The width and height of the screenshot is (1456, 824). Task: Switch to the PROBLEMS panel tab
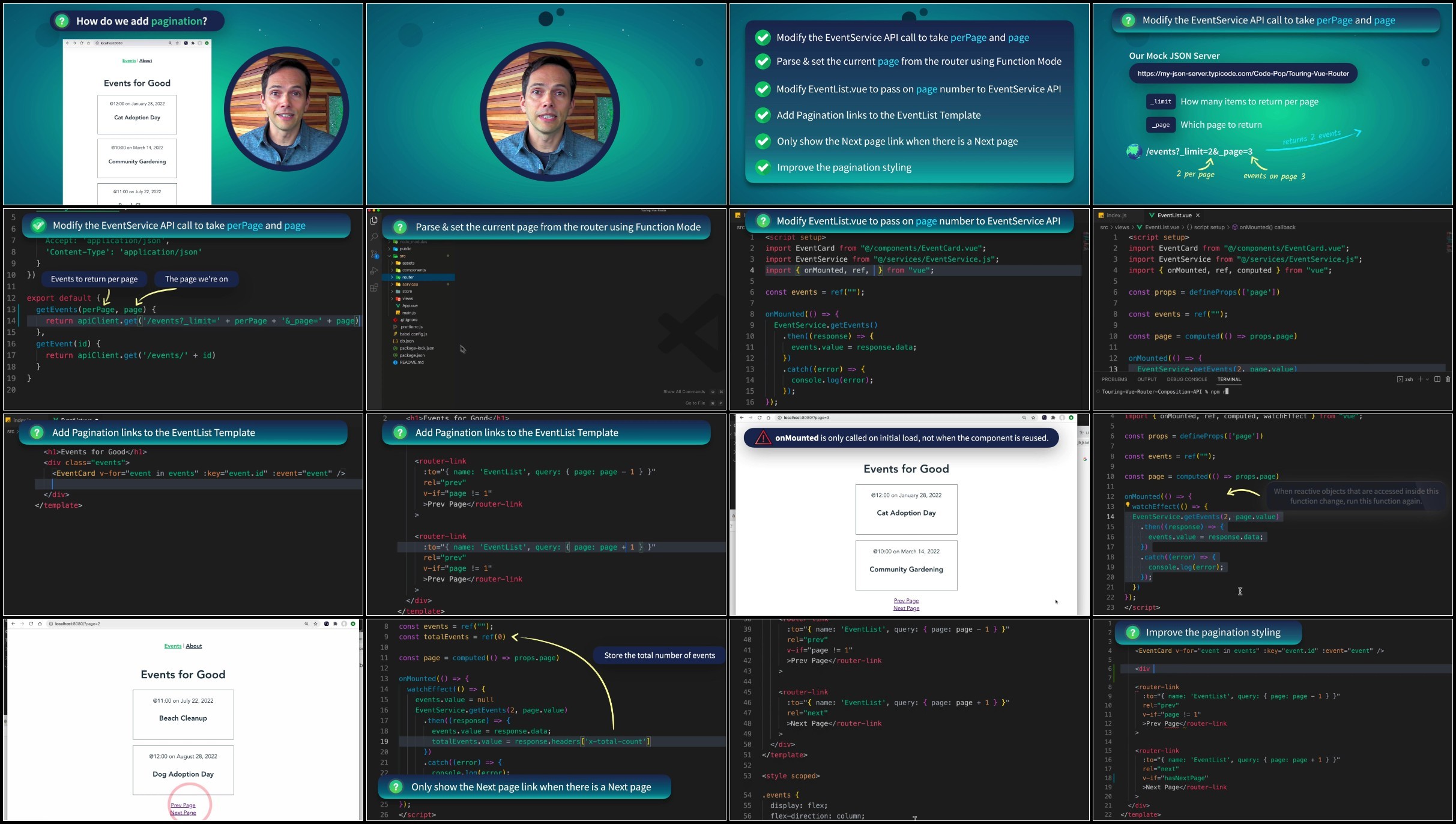tap(1114, 379)
